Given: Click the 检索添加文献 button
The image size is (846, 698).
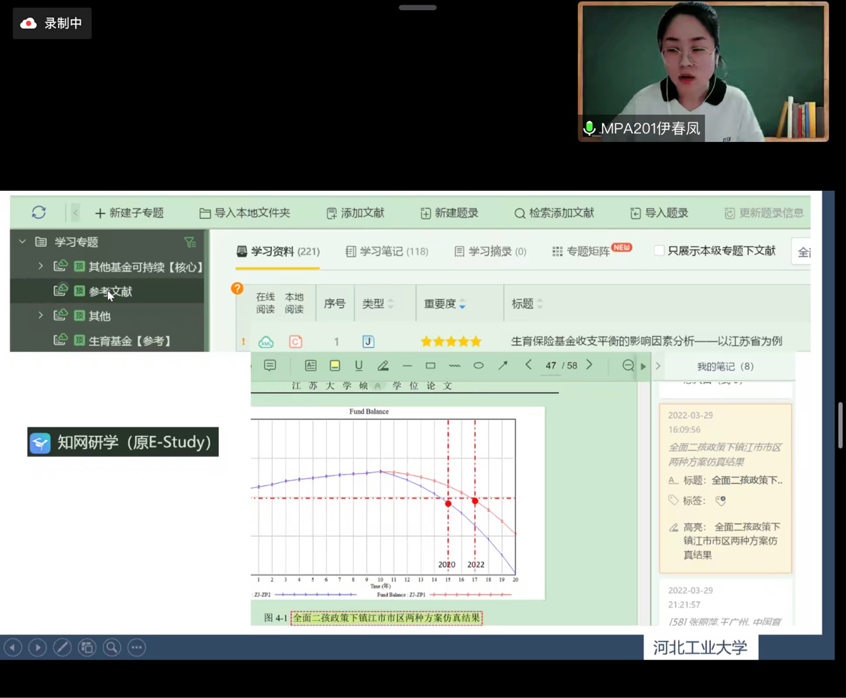Looking at the screenshot, I should 553,213.
